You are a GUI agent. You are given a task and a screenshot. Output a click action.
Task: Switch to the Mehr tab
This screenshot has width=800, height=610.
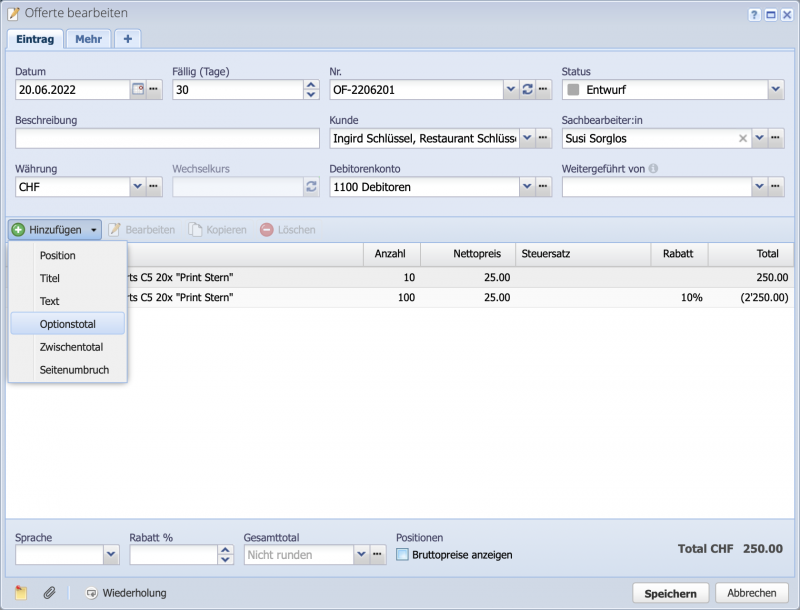[x=89, y=41]
